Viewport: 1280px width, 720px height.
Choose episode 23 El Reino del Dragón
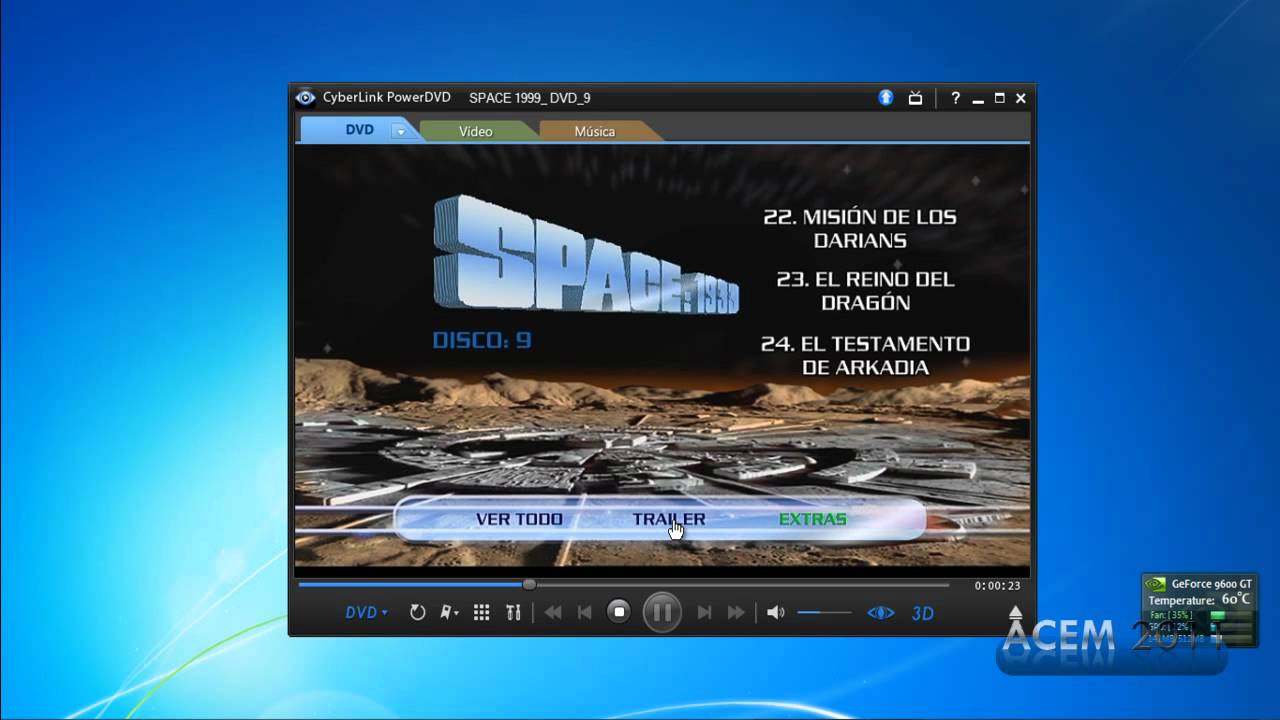coord(866,291)
